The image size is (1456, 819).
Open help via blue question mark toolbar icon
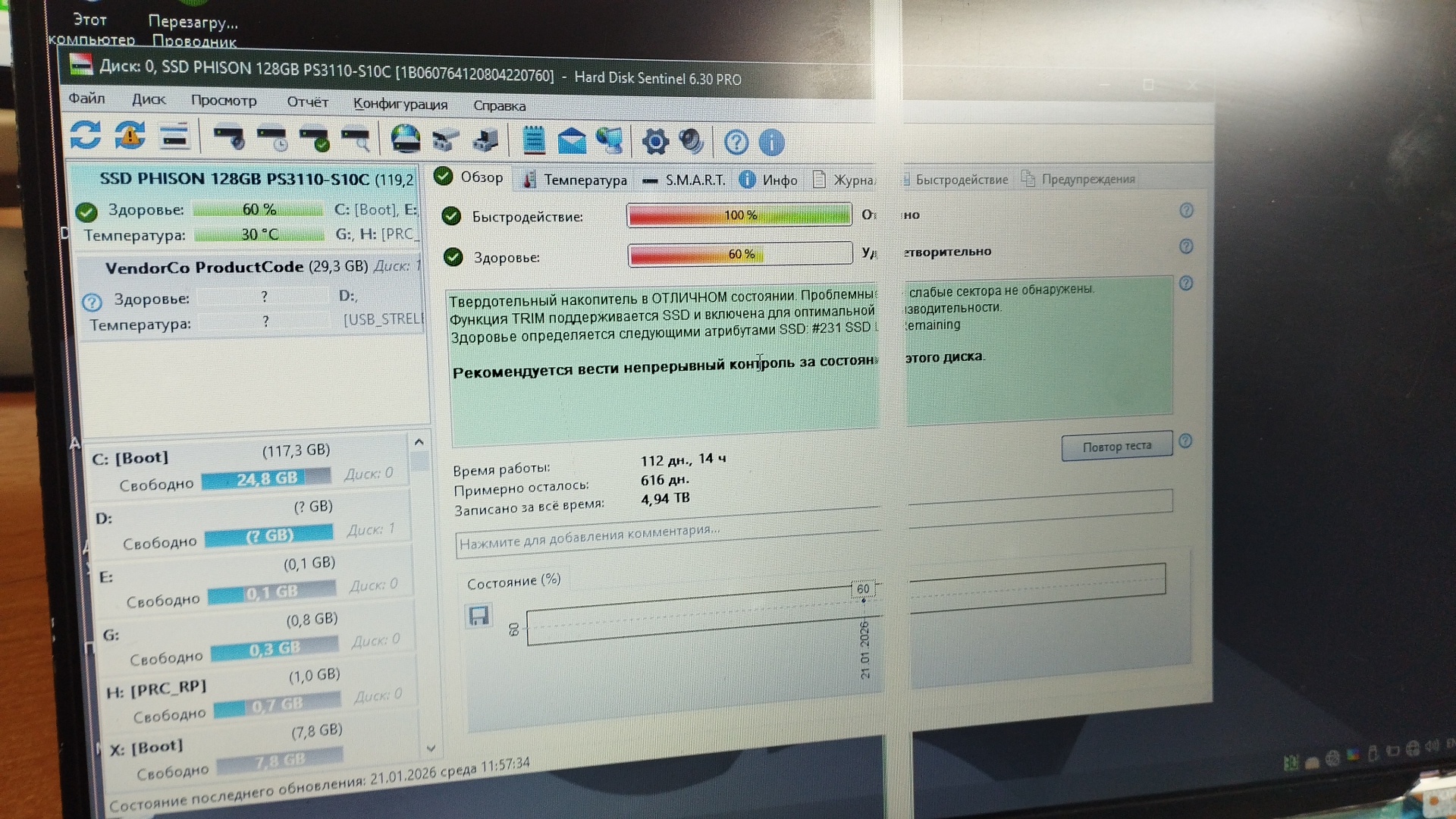736,142
